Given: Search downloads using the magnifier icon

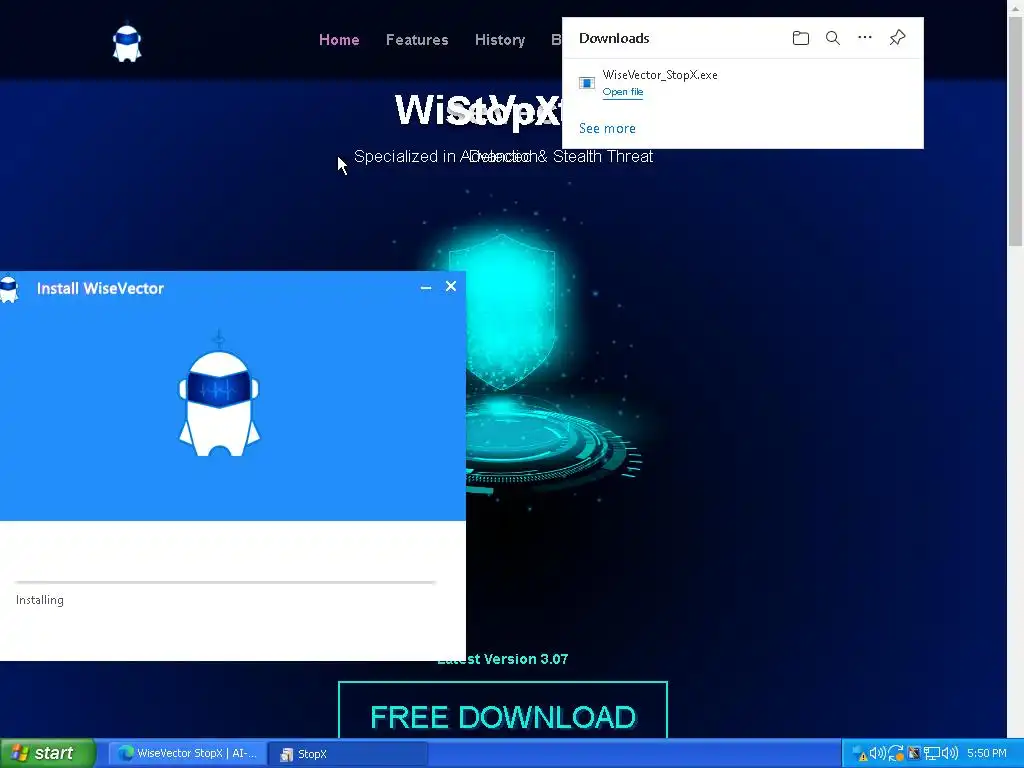Looking at the screenshot, I should 833,38.
